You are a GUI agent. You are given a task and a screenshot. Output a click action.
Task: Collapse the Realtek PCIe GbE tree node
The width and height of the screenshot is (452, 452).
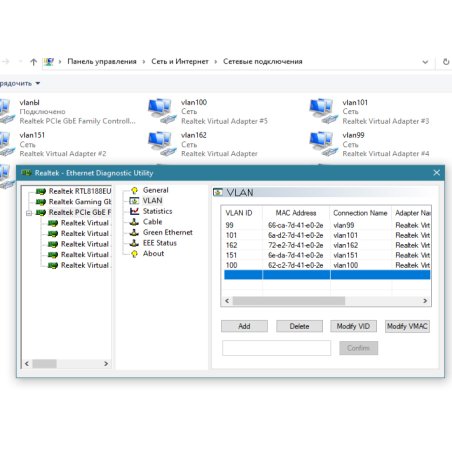click(29, 213)
